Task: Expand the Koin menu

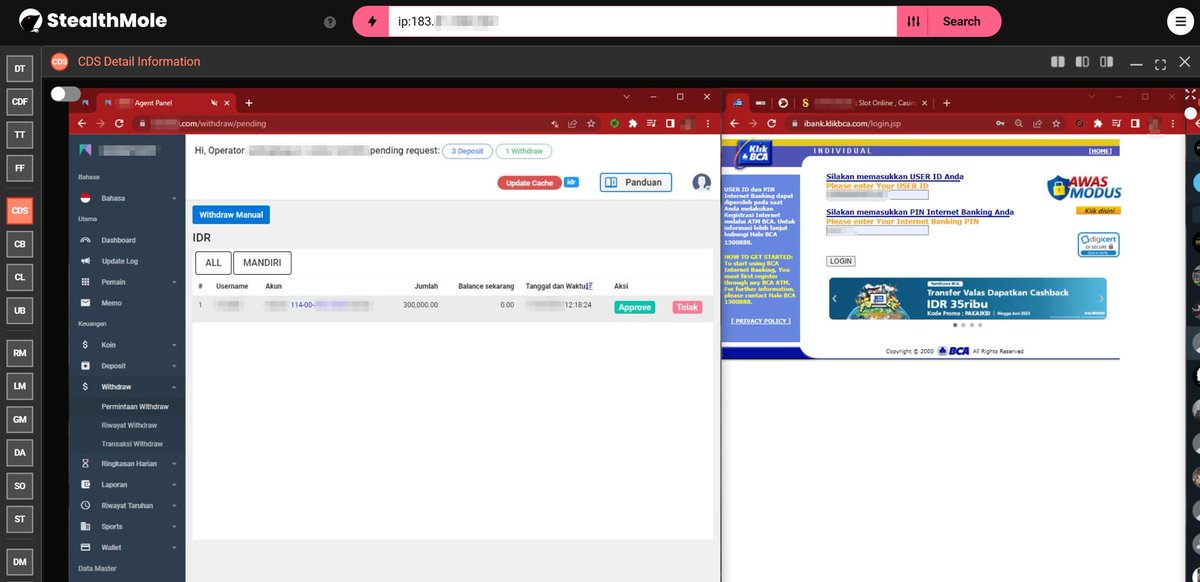Action: (127, 345)
